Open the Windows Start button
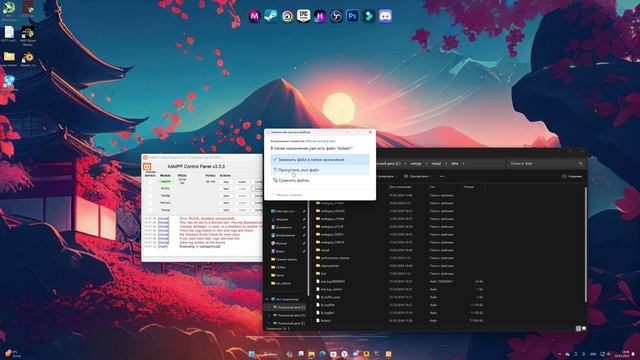The image size is (640, 360). pyautogui.click(x=252, y=354)
